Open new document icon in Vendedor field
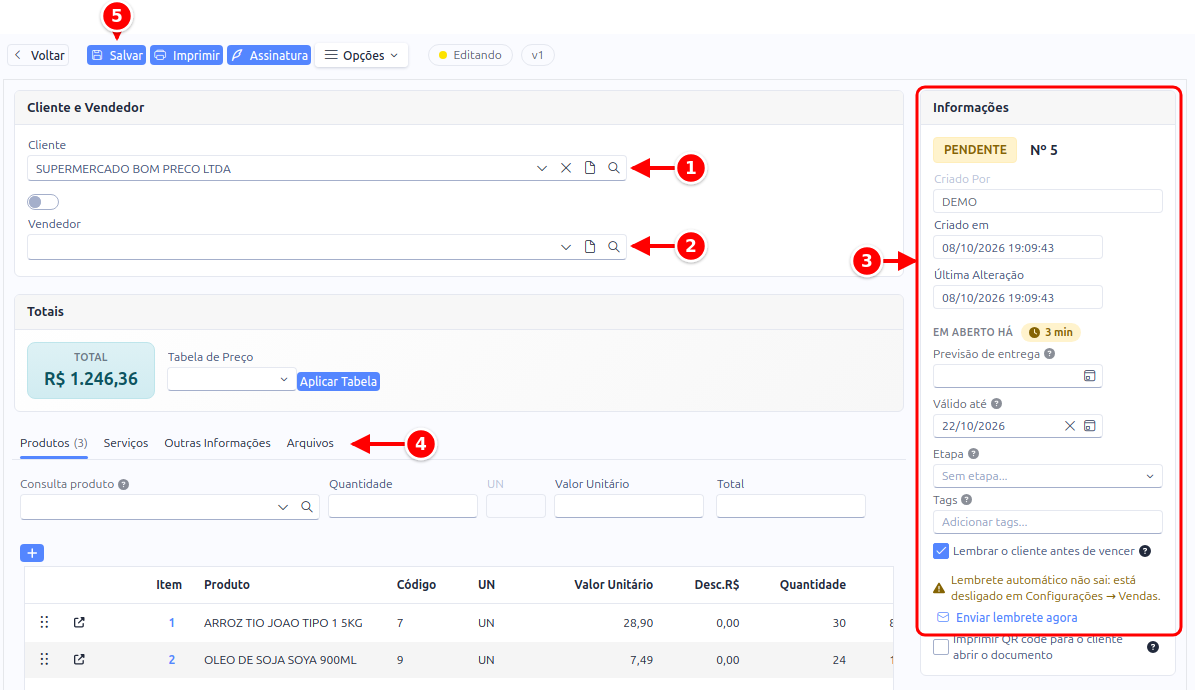The image size is (1195, 690). click(590, 246)
